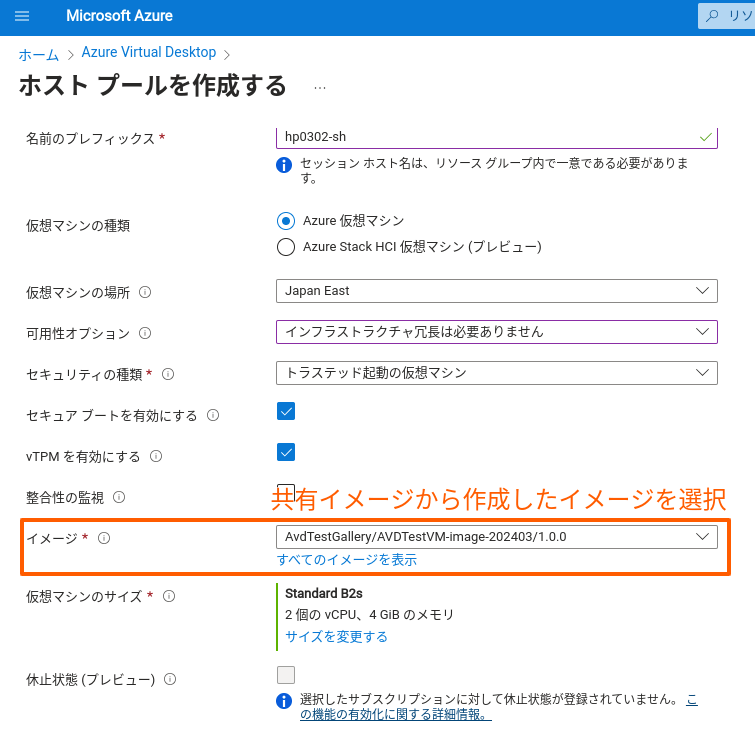Viewport: 755px width, 734px height.
Task: Edit the 名前のプレフィックス text field
Action: coord(497,137)
